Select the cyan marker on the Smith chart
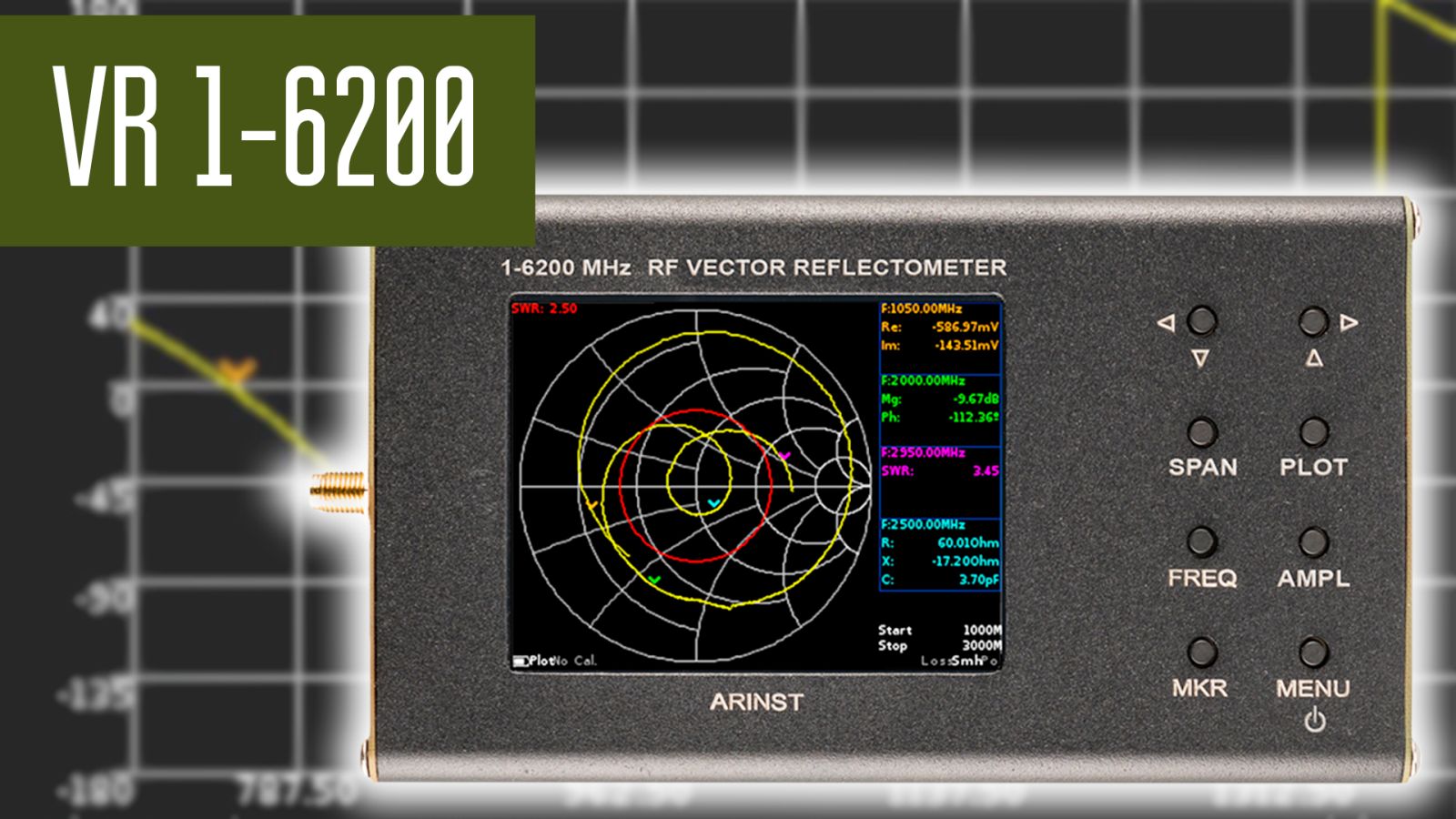The image size is (1456, 819). tap(713, 502)
